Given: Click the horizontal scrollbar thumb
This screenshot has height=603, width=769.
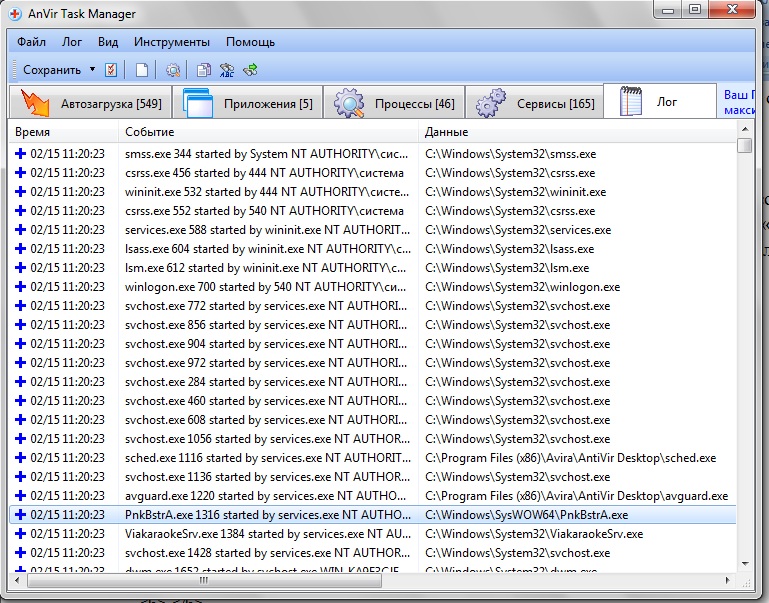Looking at the screenshot, I should click(x=204, y=580).
